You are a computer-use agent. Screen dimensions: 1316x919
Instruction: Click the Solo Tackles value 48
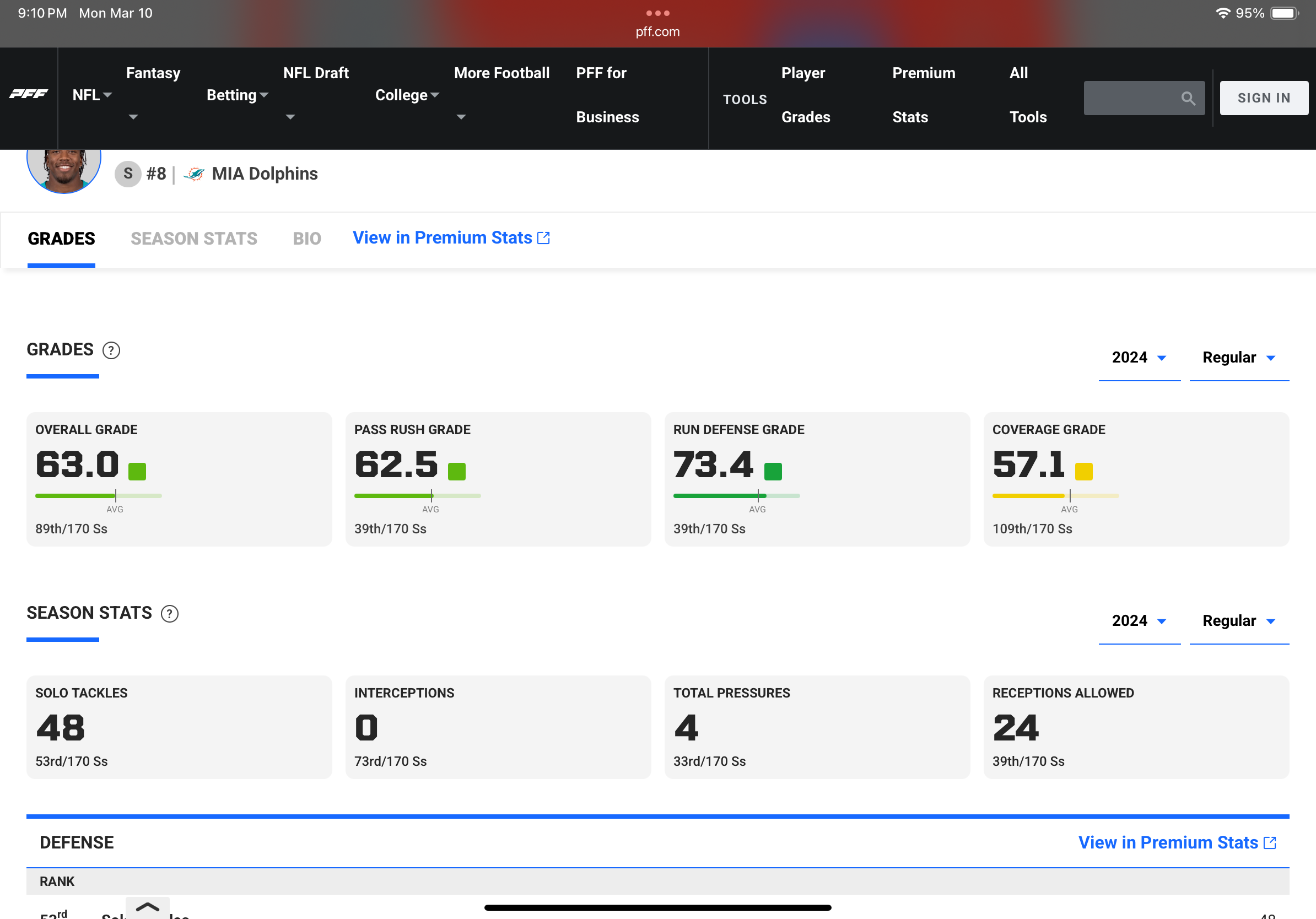tap(61, 728)
